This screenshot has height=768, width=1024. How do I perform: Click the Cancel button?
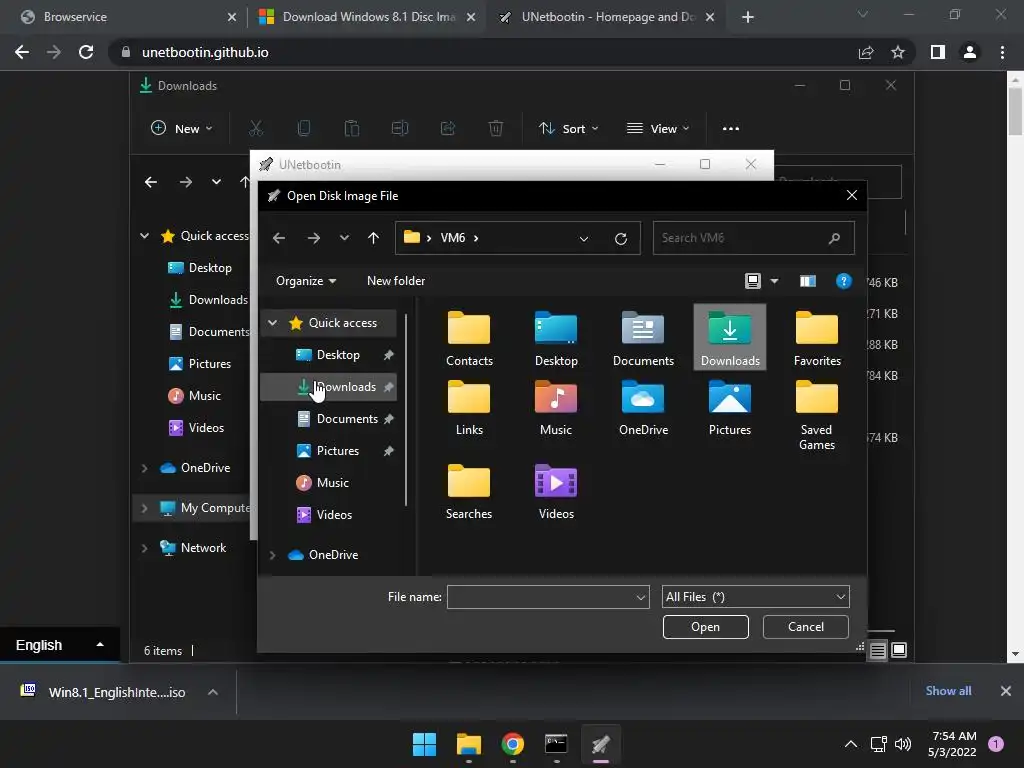point(805,627)
